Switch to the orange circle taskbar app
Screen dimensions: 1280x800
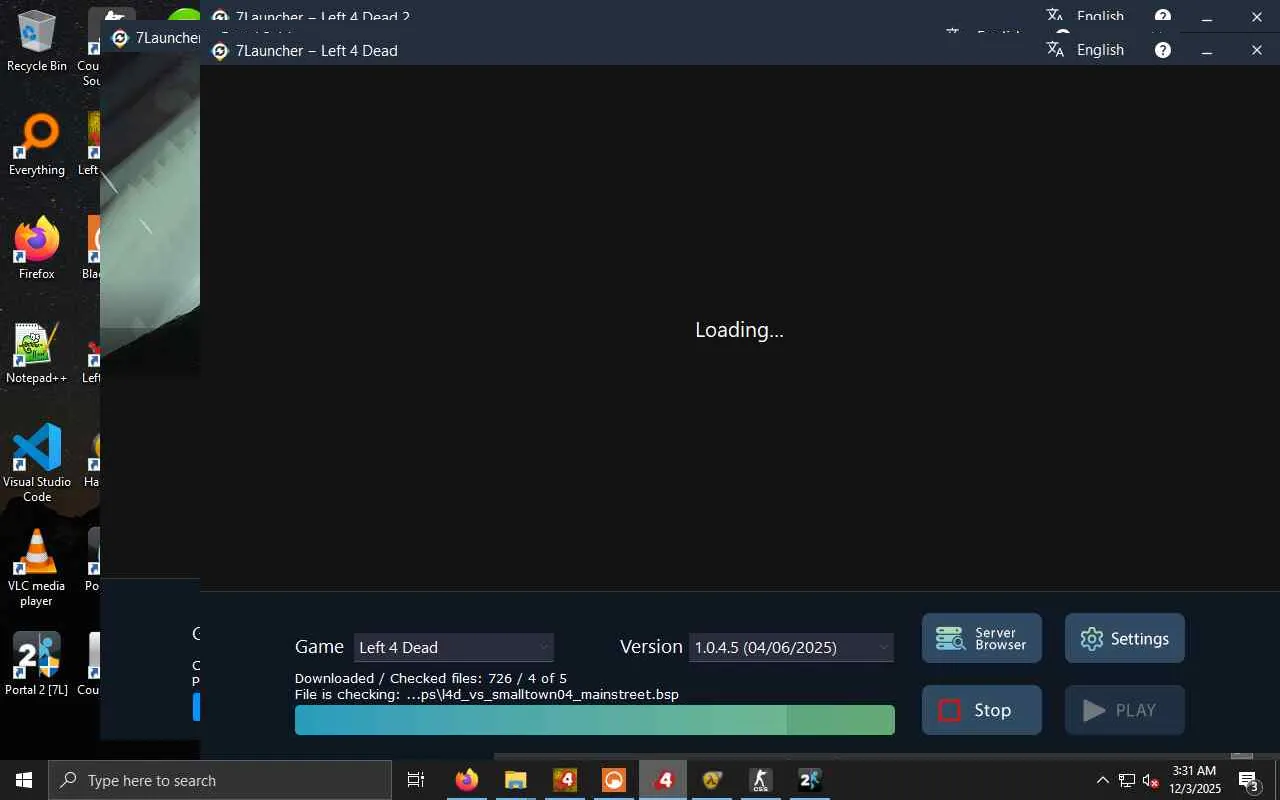pyautogui.click(x=614, y=780)
